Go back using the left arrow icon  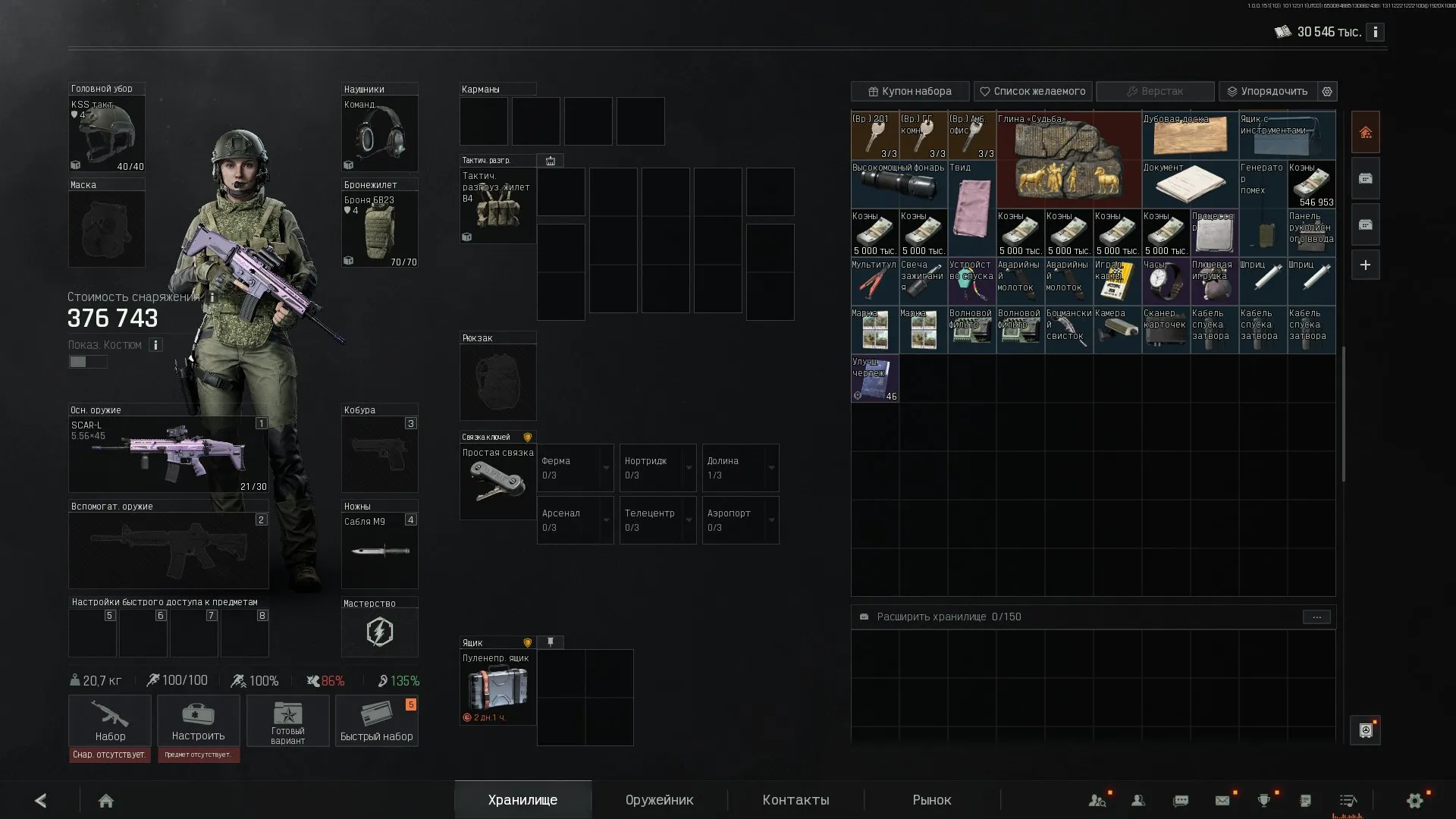pyautogui.click(x=41, y=800)
